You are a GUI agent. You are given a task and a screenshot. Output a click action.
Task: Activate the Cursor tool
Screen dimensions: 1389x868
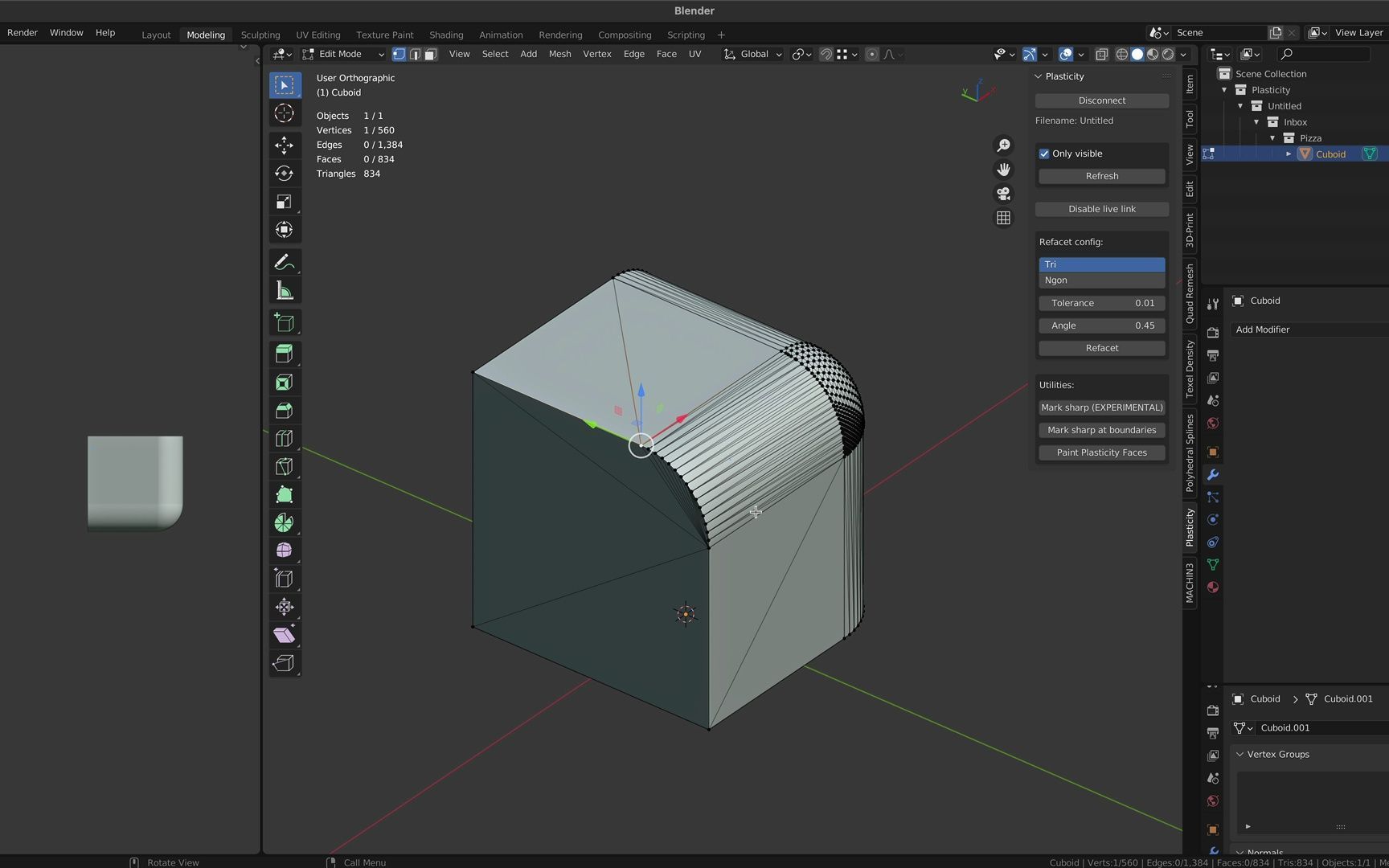[x=284, y=113]
